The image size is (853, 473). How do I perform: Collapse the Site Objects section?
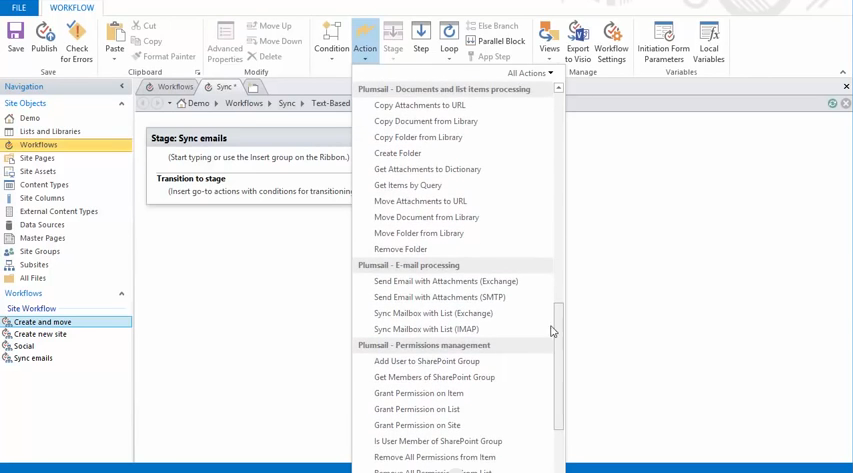pyautogui.click(x=121, y=103)
